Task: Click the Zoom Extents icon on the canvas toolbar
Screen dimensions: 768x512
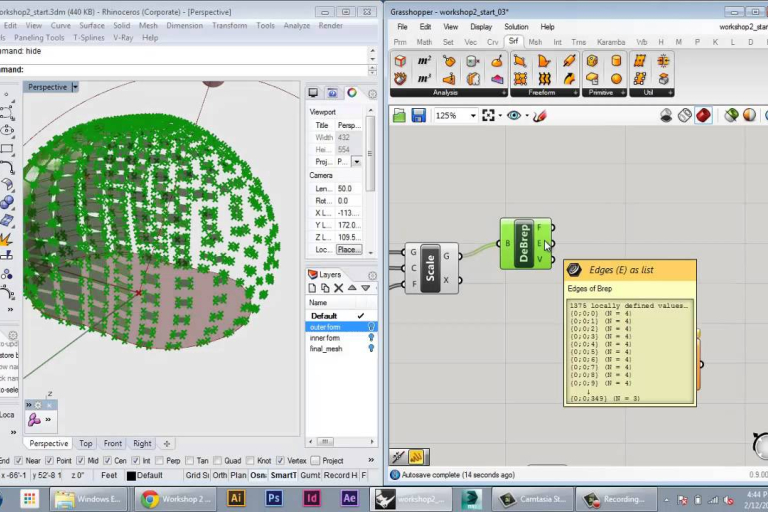Action: (x=488, y=116)
